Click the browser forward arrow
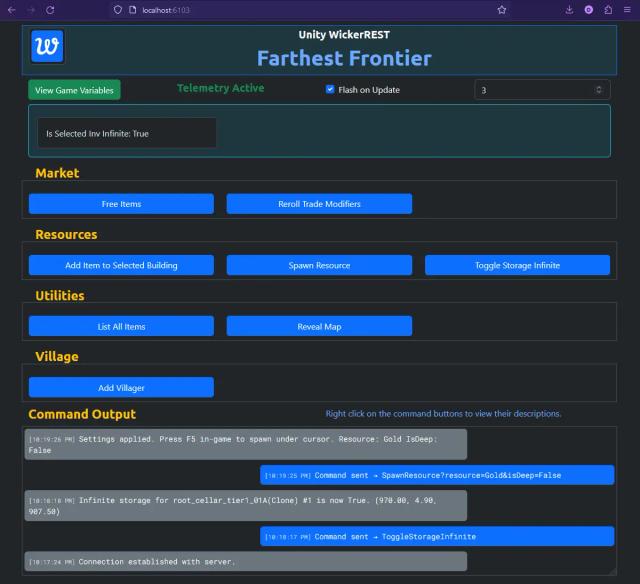Screen dimensions: 640x584 (31, 10)
